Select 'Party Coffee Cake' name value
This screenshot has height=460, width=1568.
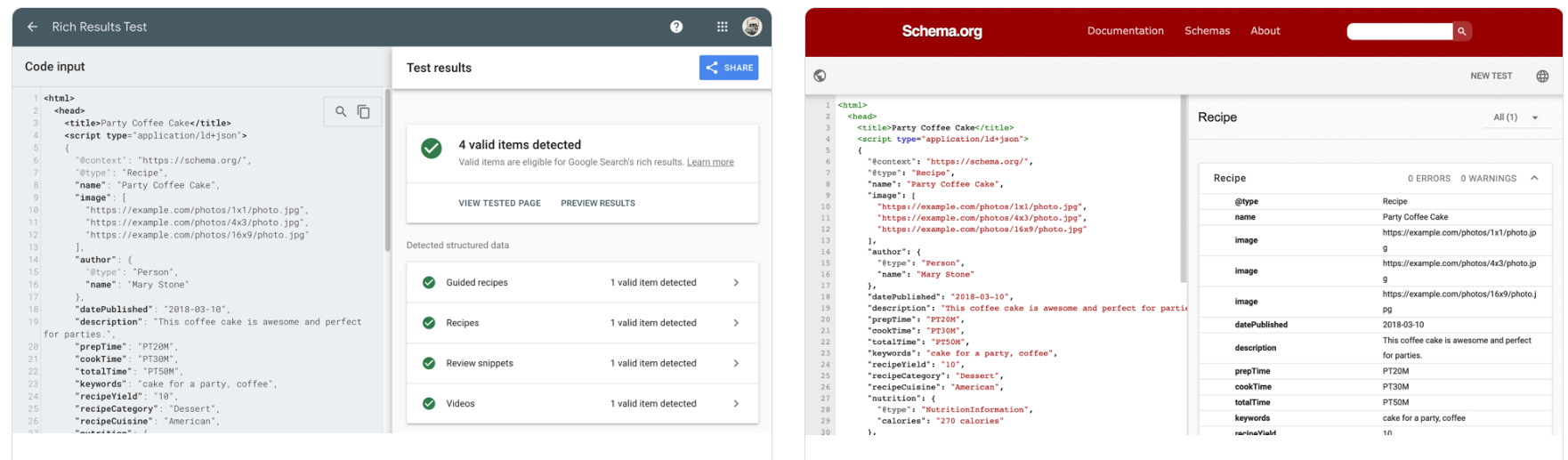pyautogui.click(x=1415, y=216)
